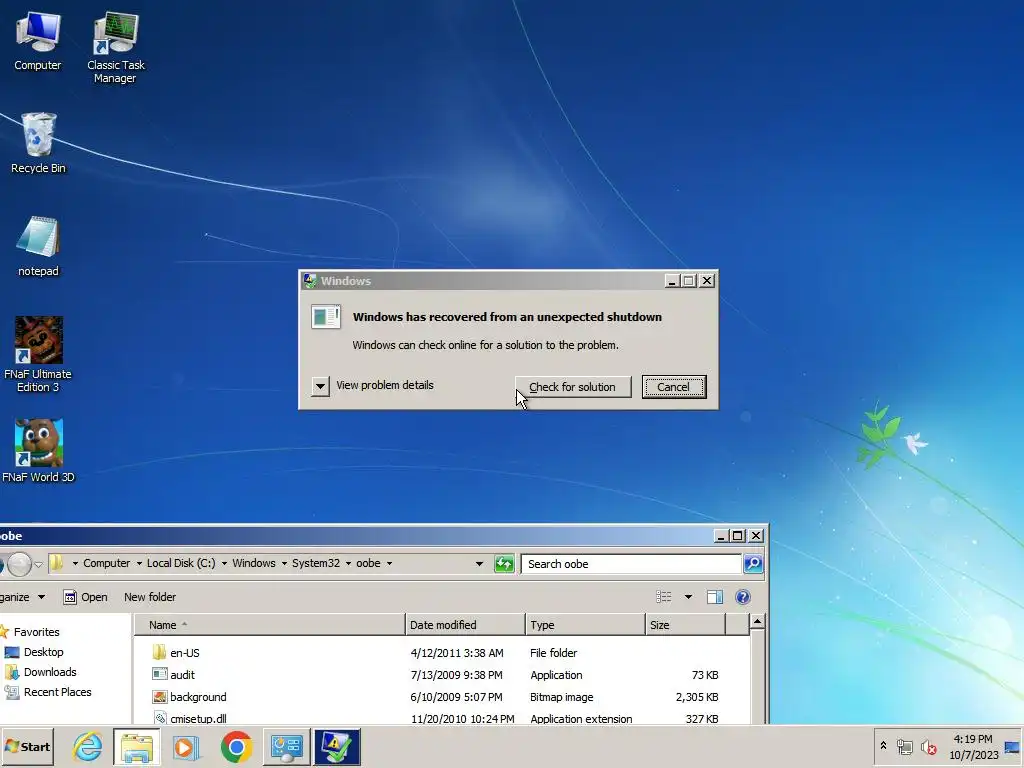Click the file list scrollbar up arrow
The height and width of the screenshot is (768, 1024).
[x=758, y=621]
